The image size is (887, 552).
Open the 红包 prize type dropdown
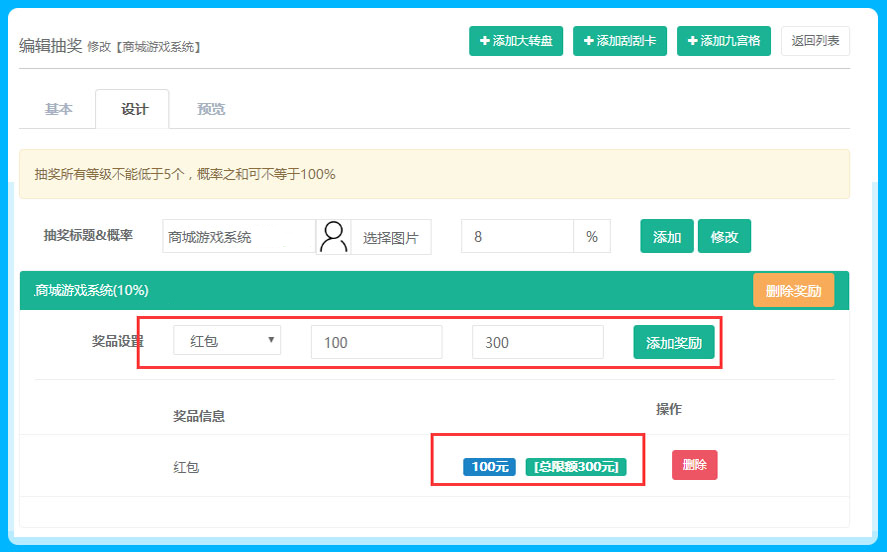tap(227, 341)
